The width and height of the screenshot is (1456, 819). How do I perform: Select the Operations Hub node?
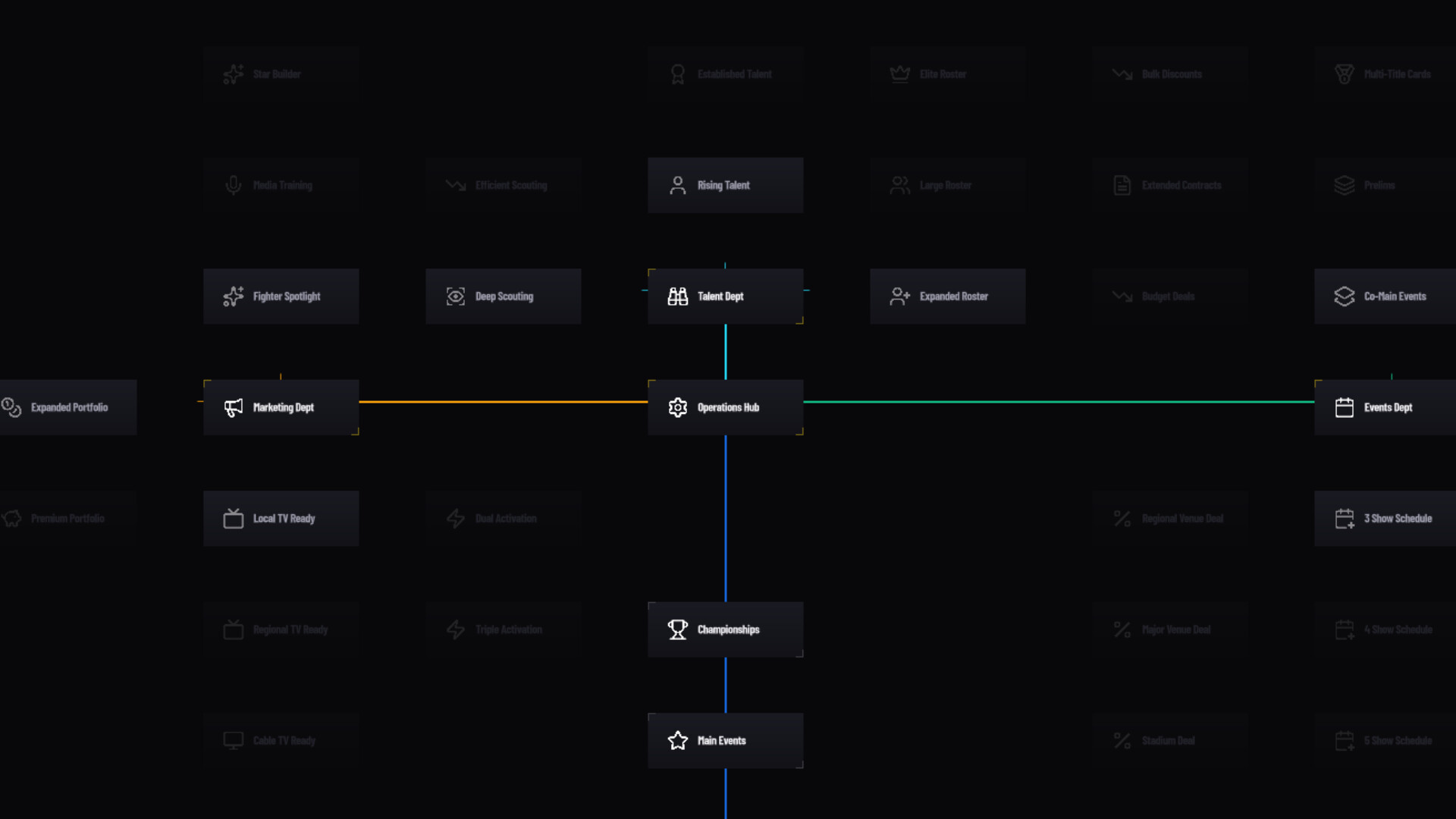pyautogui.click(x=725, y=407)
